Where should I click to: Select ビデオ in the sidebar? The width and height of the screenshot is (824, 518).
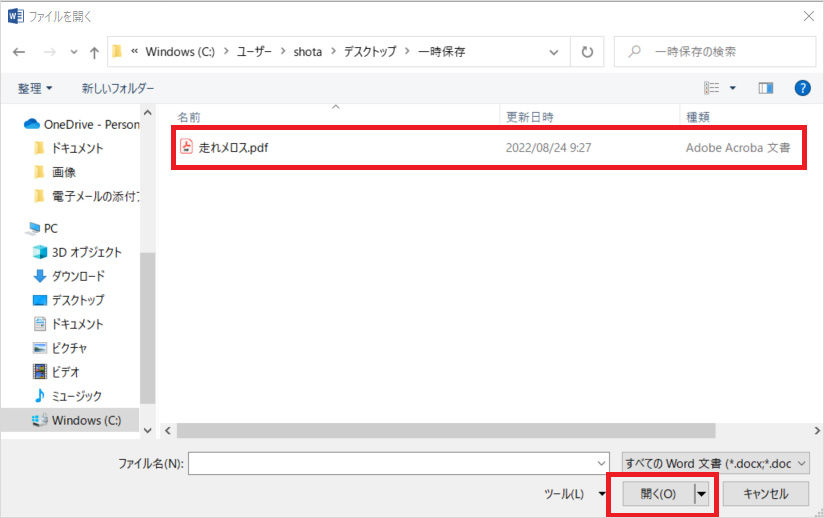[56, 372]
